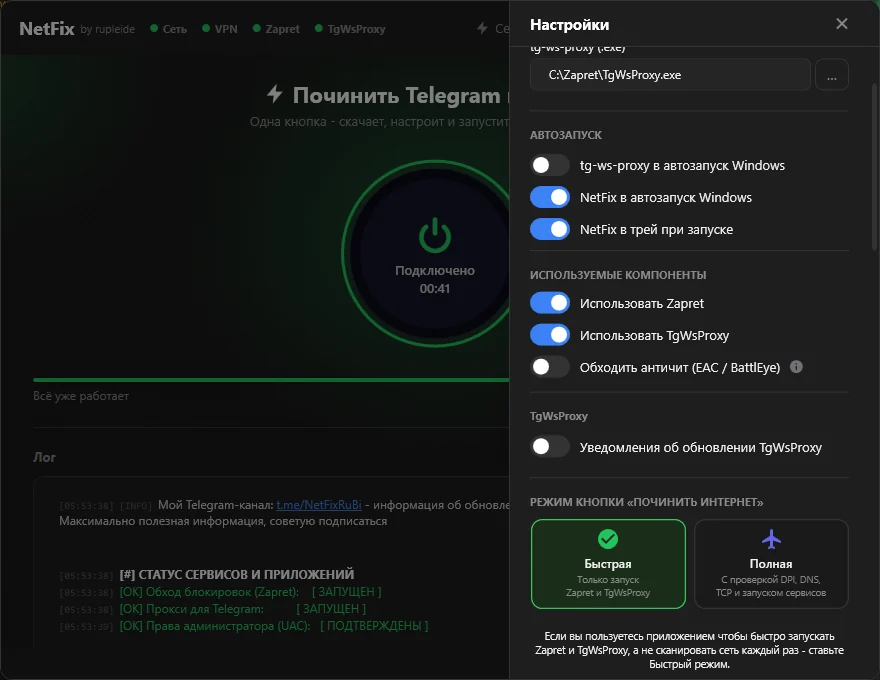Image resolution: width=880 pixels, height=680 pixels.
Task: Click the ИСПОЛЬЗУЕМЫЕ КОМПОНЕНТЫ section heading
Action: point(618,275)
